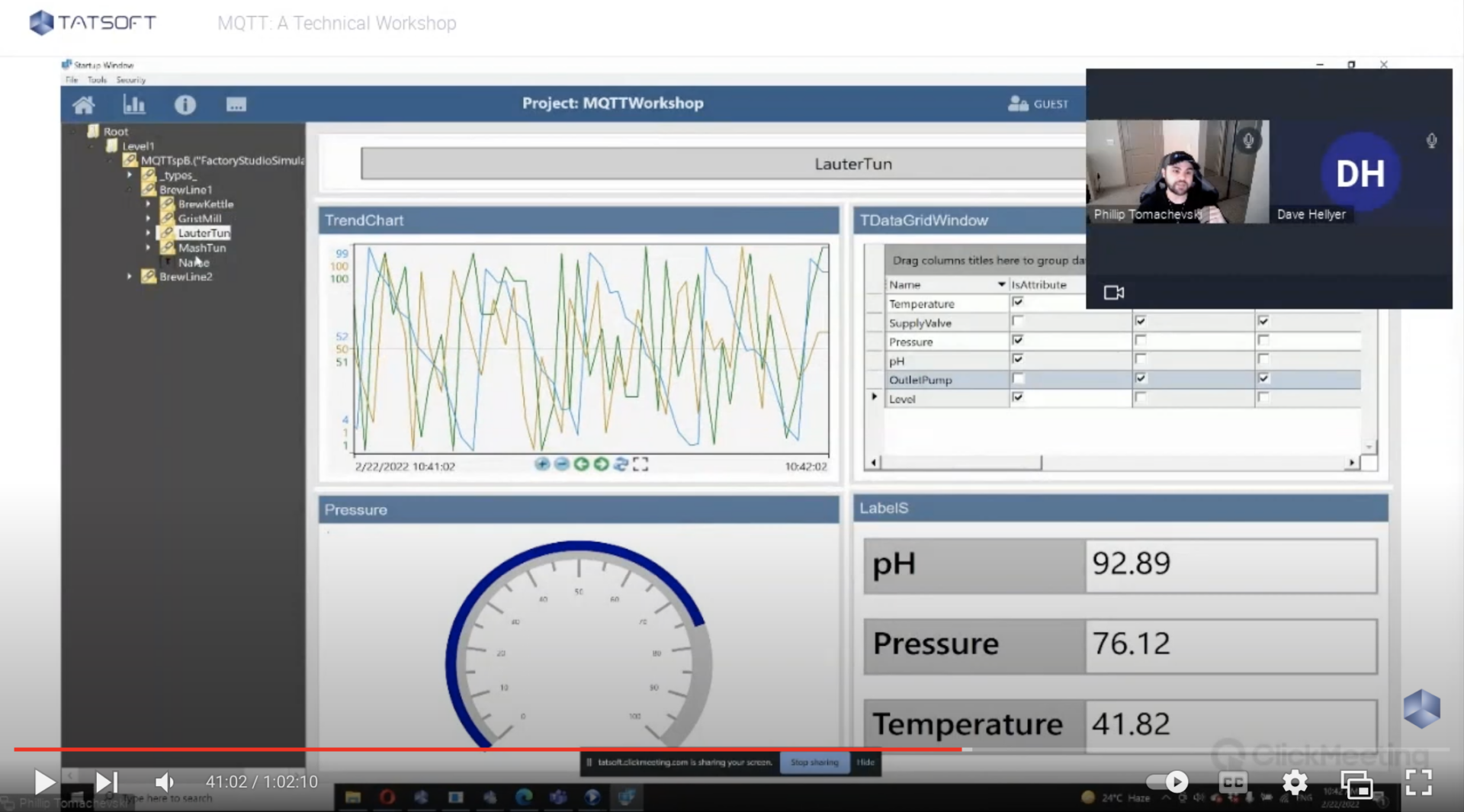Toggle IsAttribute checkbox for Pressure
Image resolution: width=1464 pixels, height=812 pixels.
pyautogui.click(x=1017, y=340)
